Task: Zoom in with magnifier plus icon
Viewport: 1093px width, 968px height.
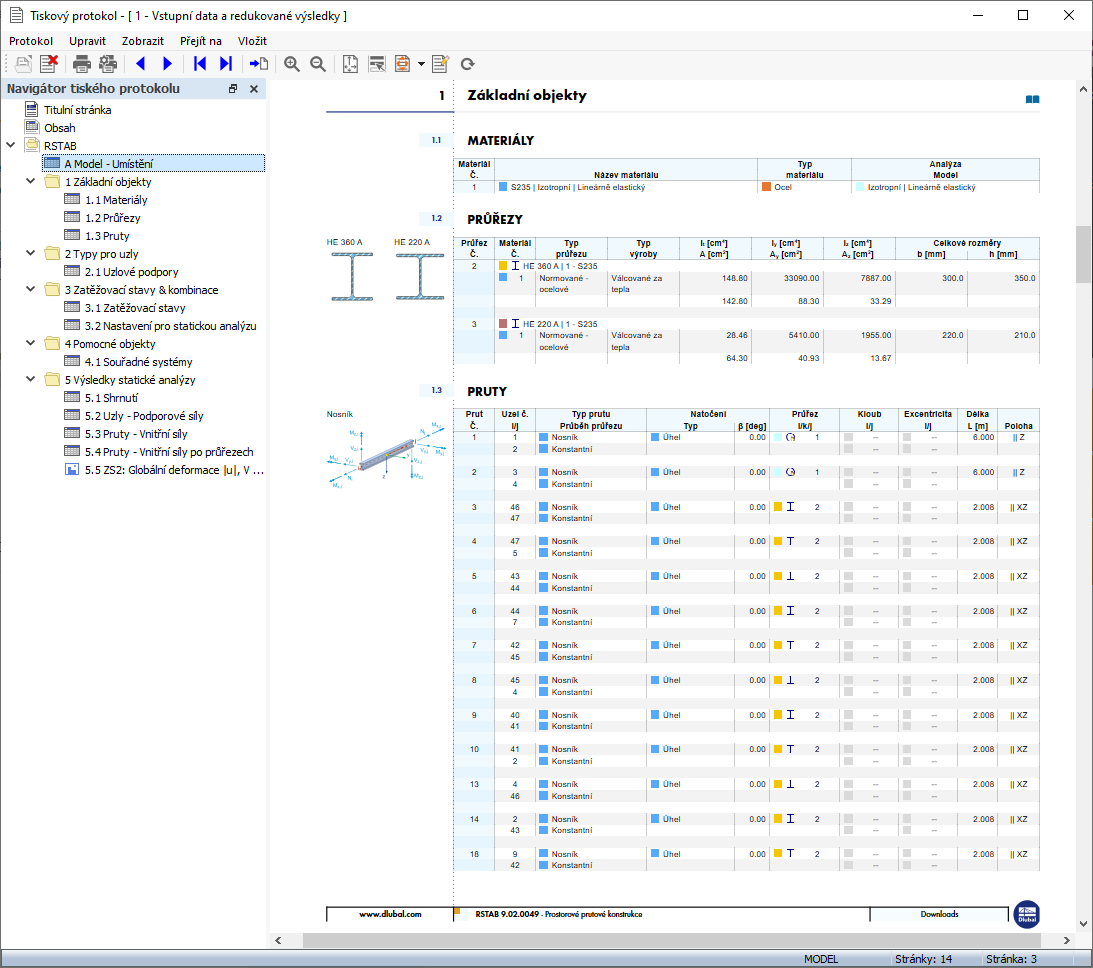Action: (x=292, y=64)
